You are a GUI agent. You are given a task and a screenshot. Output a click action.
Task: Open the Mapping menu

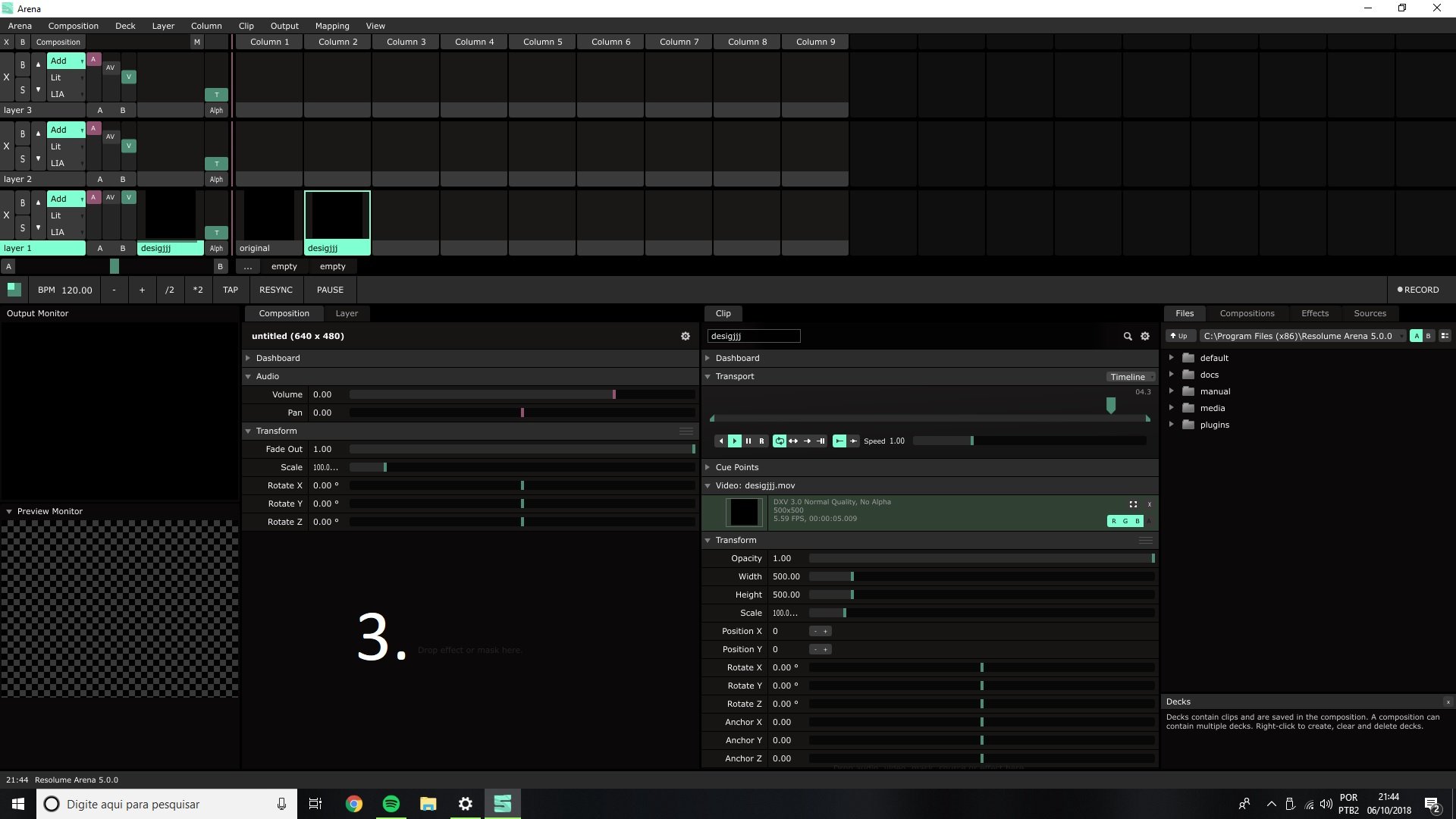pos(332,26)
